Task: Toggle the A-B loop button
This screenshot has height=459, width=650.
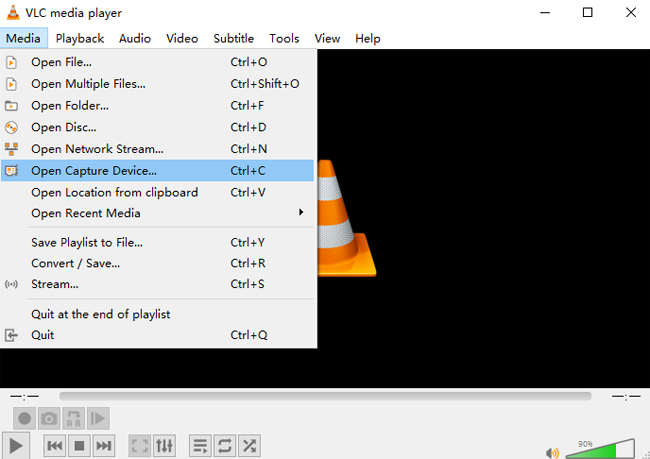Action: (74, 418)
